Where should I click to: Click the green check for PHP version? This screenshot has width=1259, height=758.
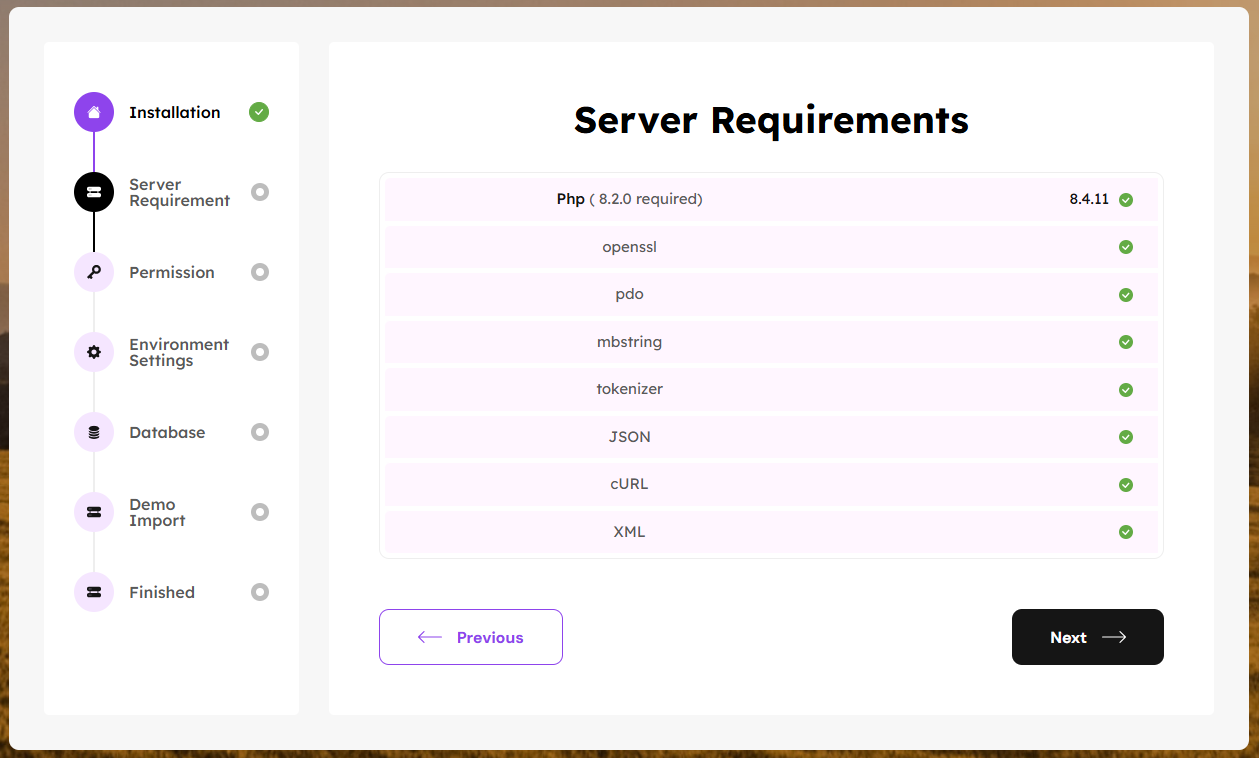pos(1126,200)
